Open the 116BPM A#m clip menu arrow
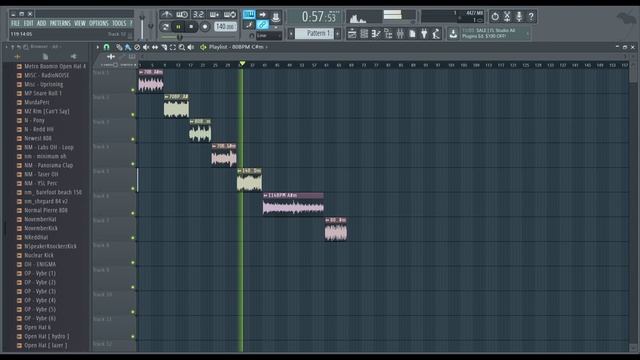The height and width of the screenshot is (360, 640). click(265, 196)
